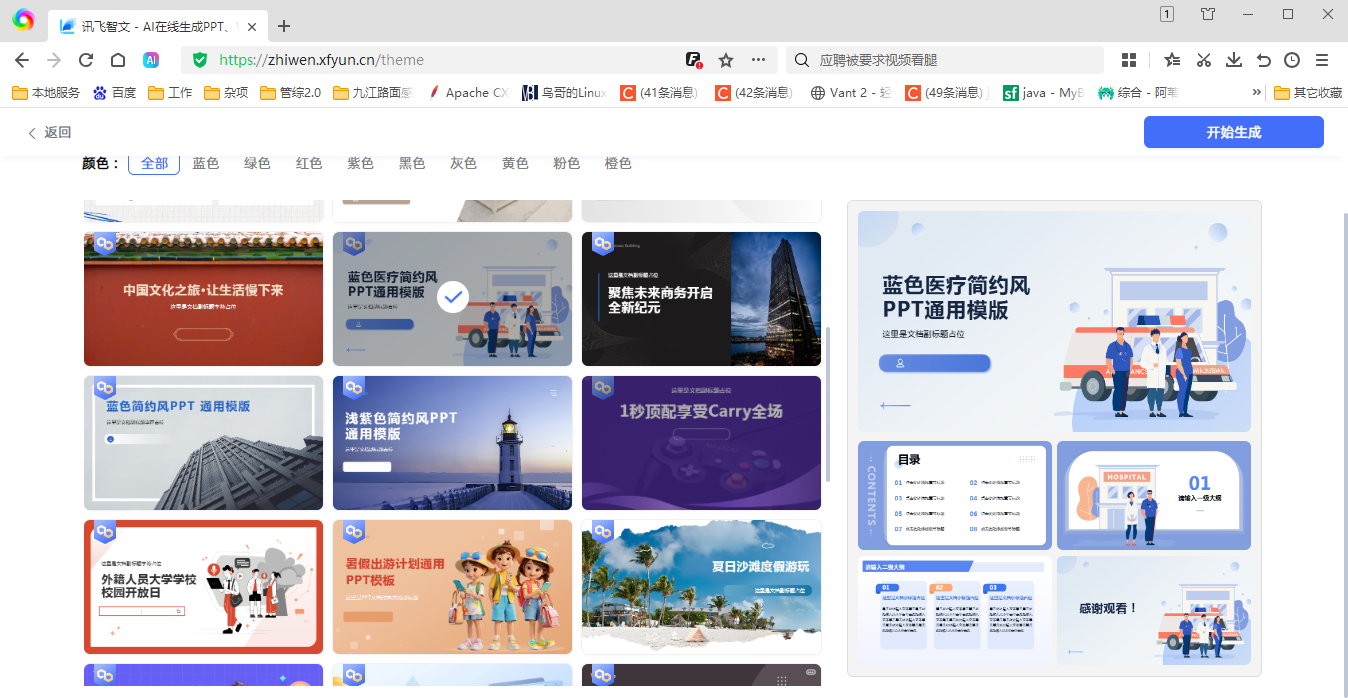Viewport: 1348px width, 698px height.
Task: Click the 目录 contents preview slide
Action: [955, 495]
